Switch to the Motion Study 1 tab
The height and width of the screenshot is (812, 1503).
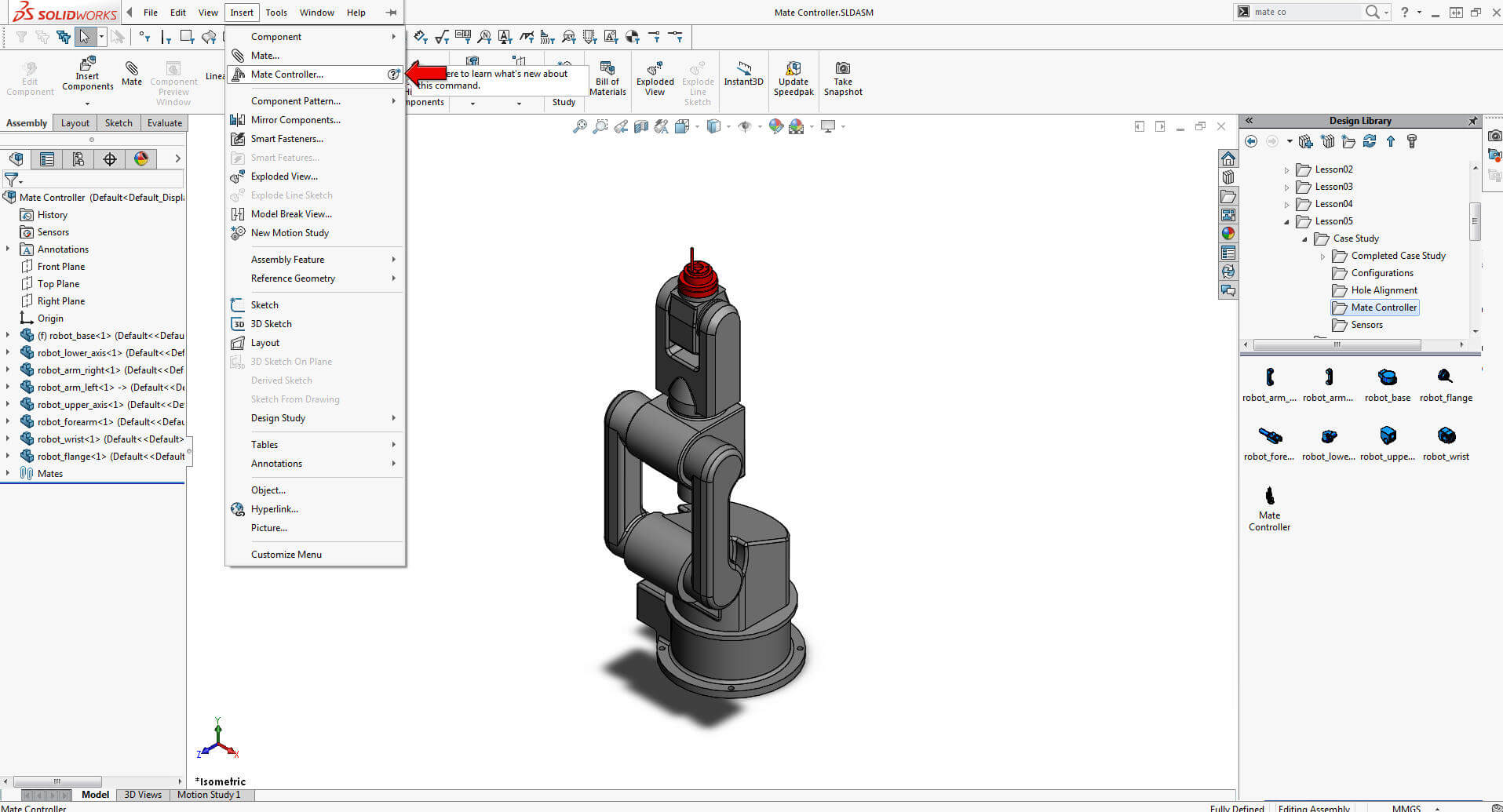209,795
